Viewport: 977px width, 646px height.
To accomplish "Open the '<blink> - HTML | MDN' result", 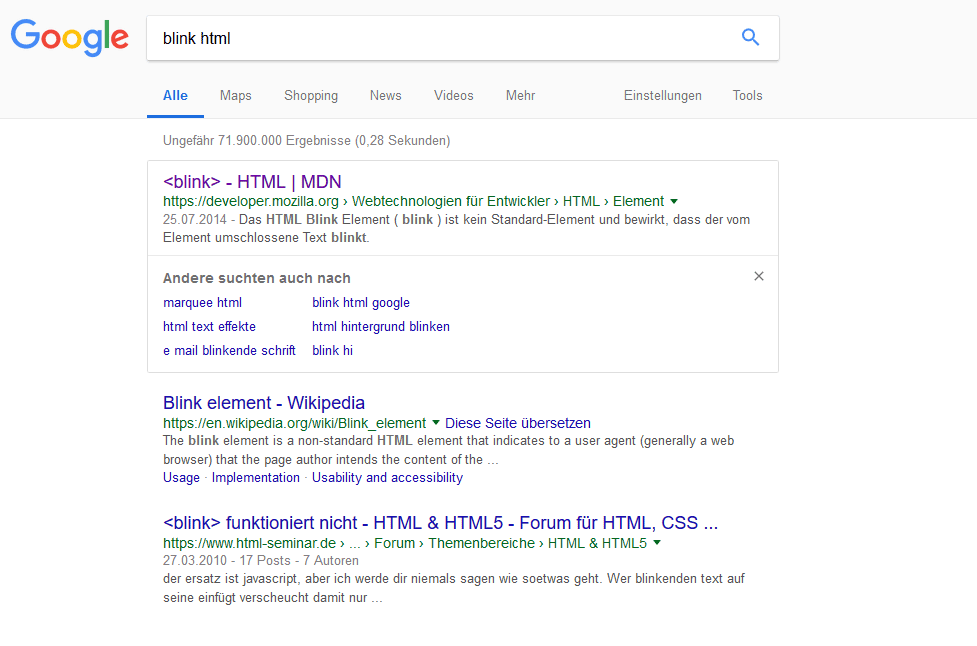I will pos(252,182).
